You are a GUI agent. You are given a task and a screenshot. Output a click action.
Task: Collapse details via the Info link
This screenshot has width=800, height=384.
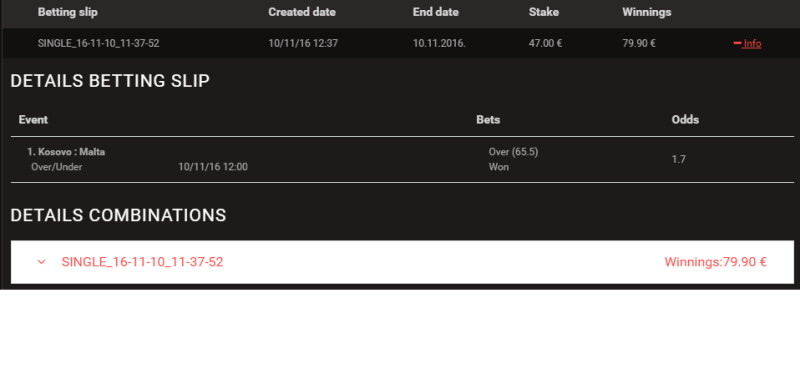click(x=752, y=43)
